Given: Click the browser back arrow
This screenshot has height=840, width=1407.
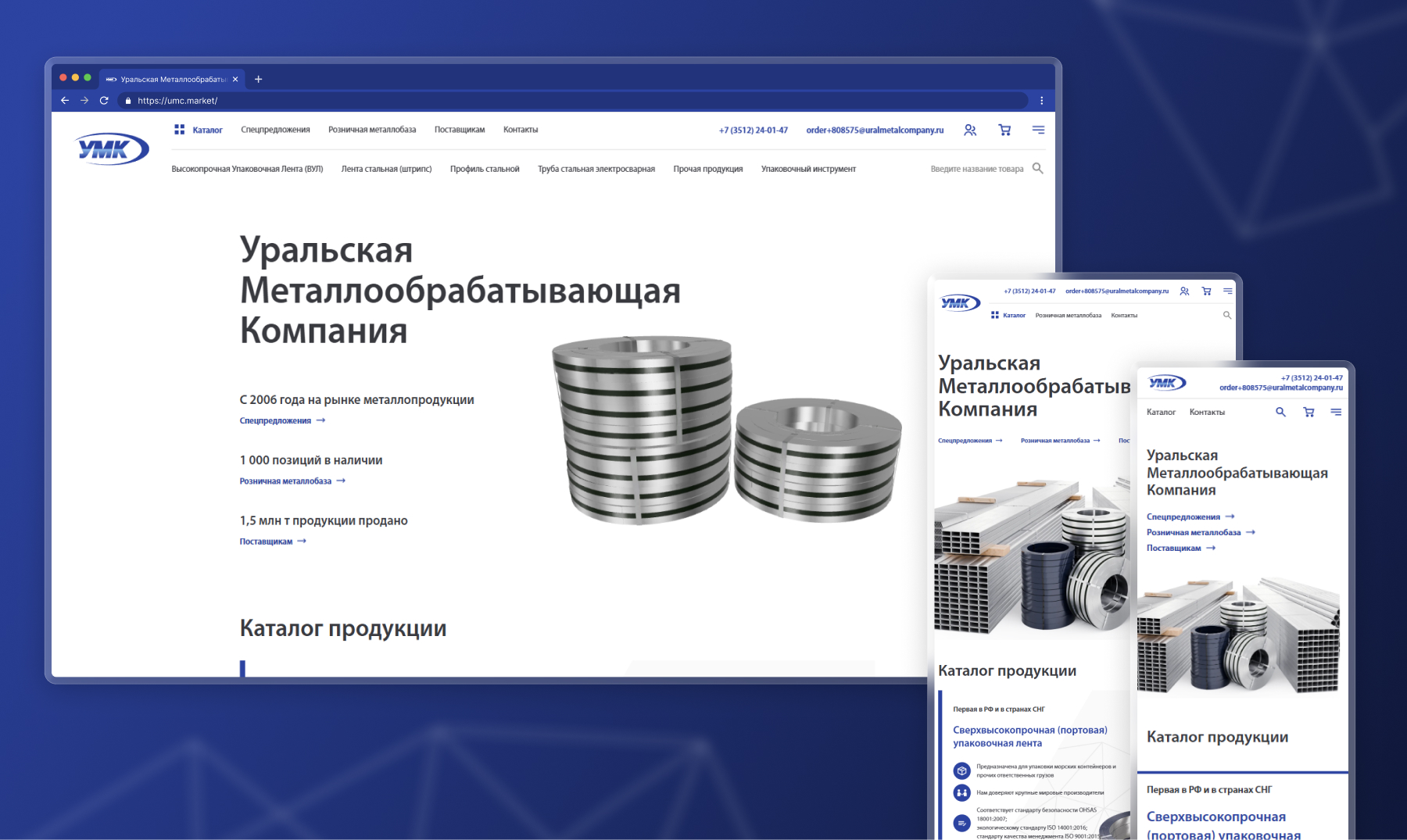Looking at the screenshot, I should click(65, 101).
